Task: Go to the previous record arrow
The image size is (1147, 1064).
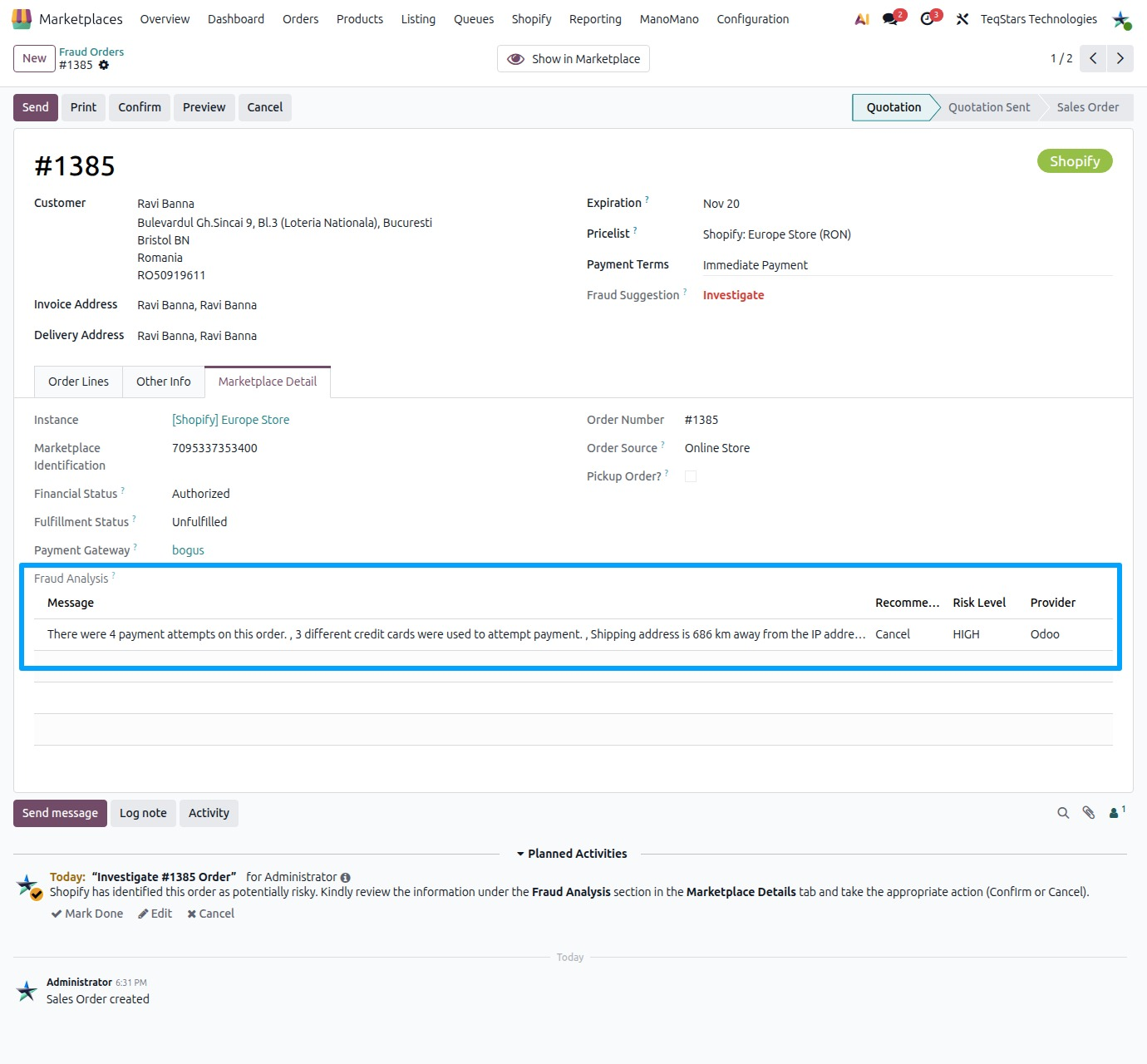Action: pyautogui.click(x=1094, y=58)
